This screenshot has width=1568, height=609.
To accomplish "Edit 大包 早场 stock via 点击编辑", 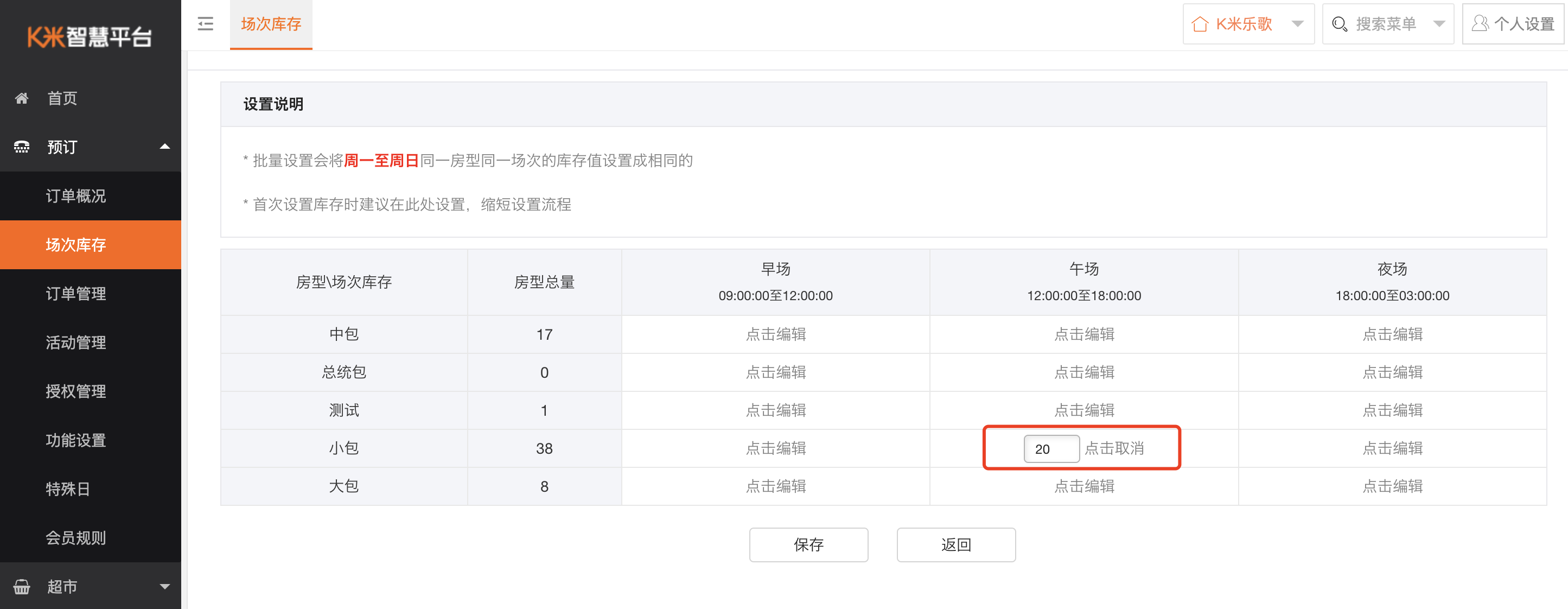I will [x=775, y=486].
